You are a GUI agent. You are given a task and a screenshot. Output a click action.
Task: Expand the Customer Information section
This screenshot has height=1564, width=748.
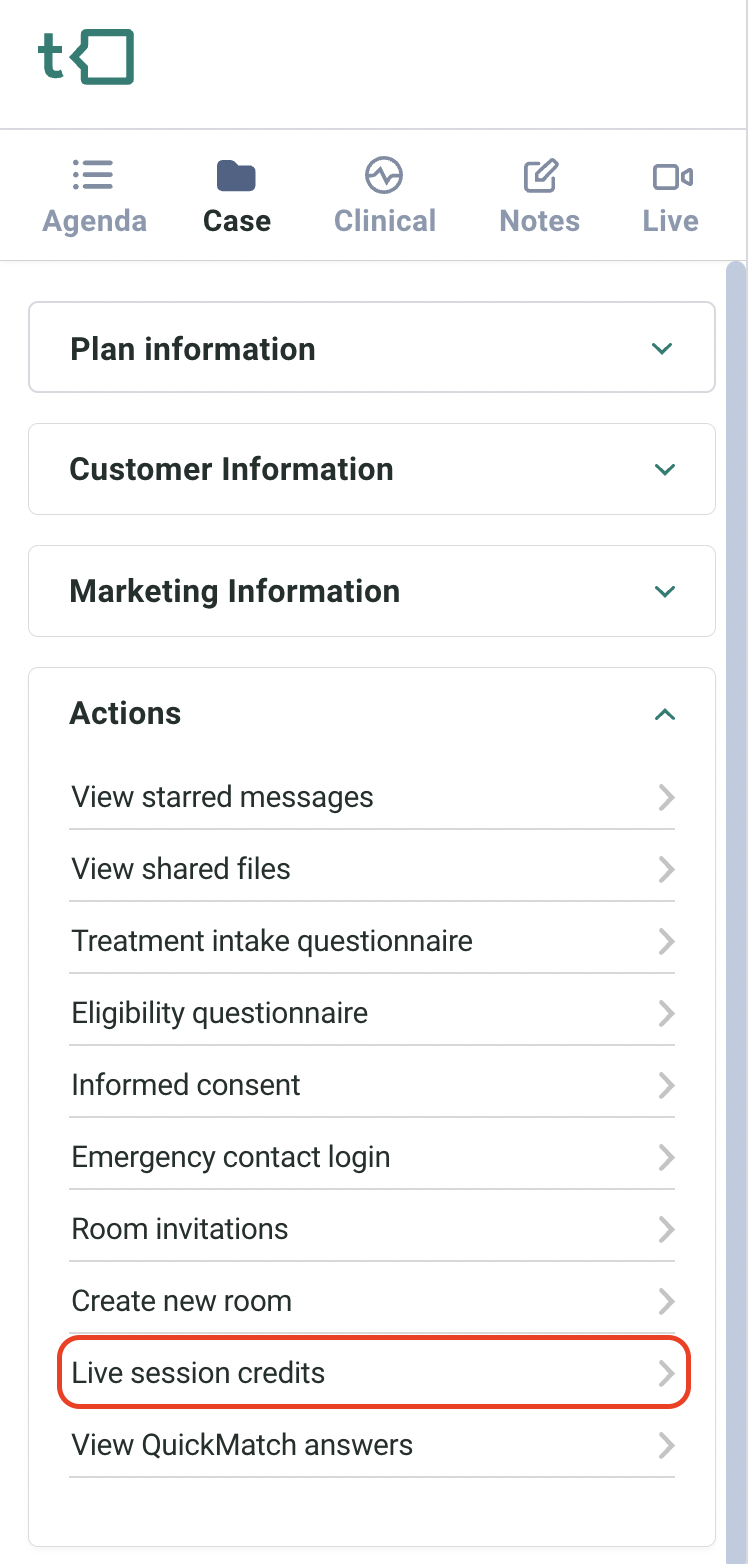pos(372,469)
